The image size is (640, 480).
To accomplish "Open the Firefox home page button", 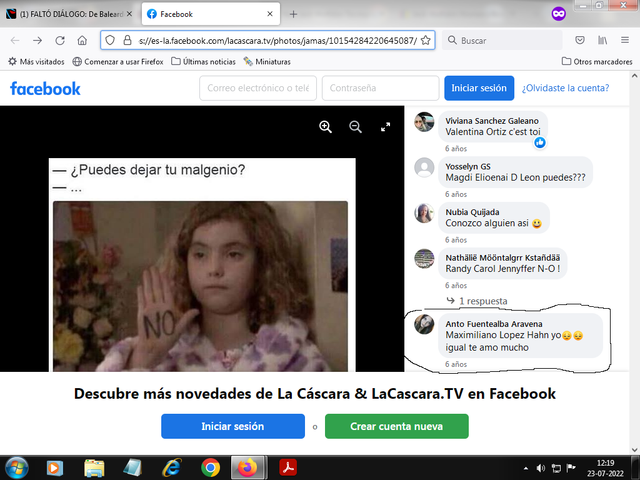I will (x=82, y=40).
